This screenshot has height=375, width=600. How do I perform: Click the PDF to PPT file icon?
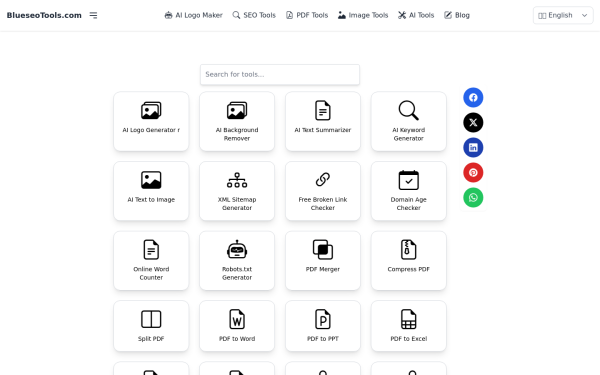[x=323, y=319]
